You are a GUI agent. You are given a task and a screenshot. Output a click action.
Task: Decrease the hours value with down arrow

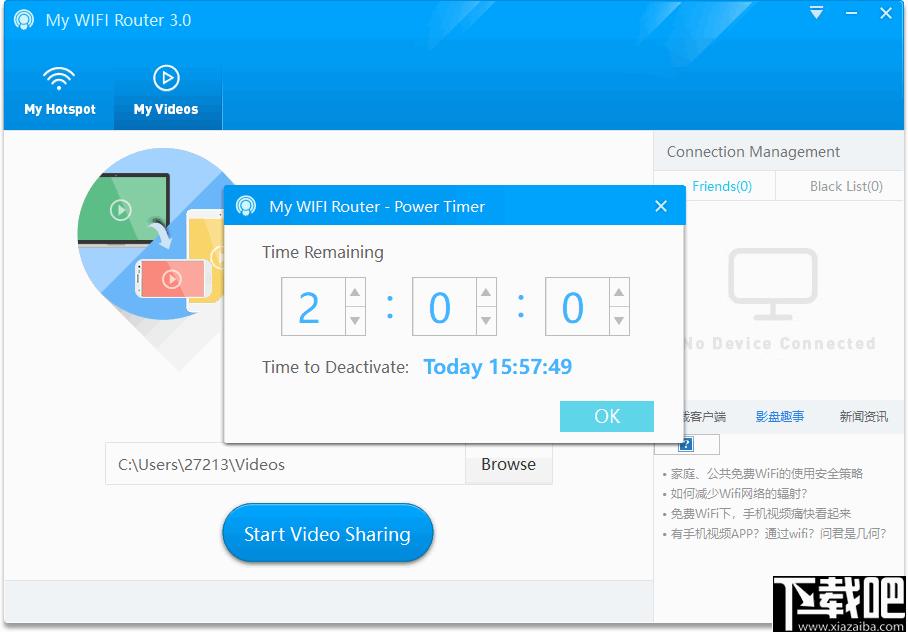(355, 321)
